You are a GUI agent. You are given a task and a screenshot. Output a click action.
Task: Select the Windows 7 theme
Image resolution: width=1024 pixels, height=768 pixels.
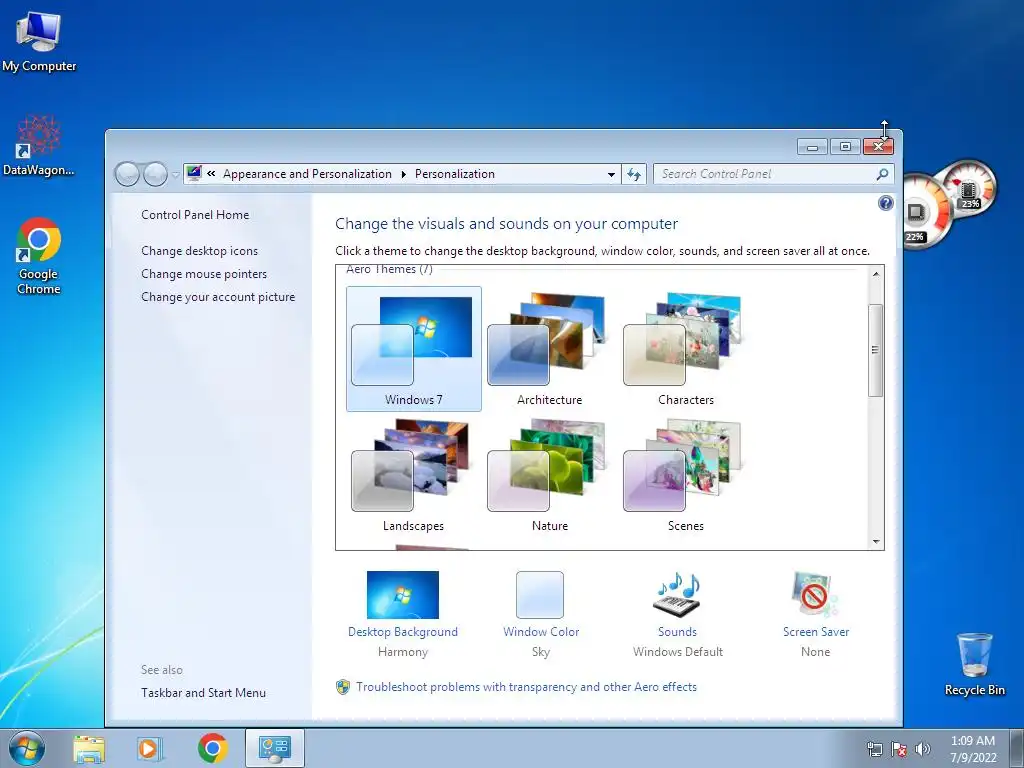point(413,349)
